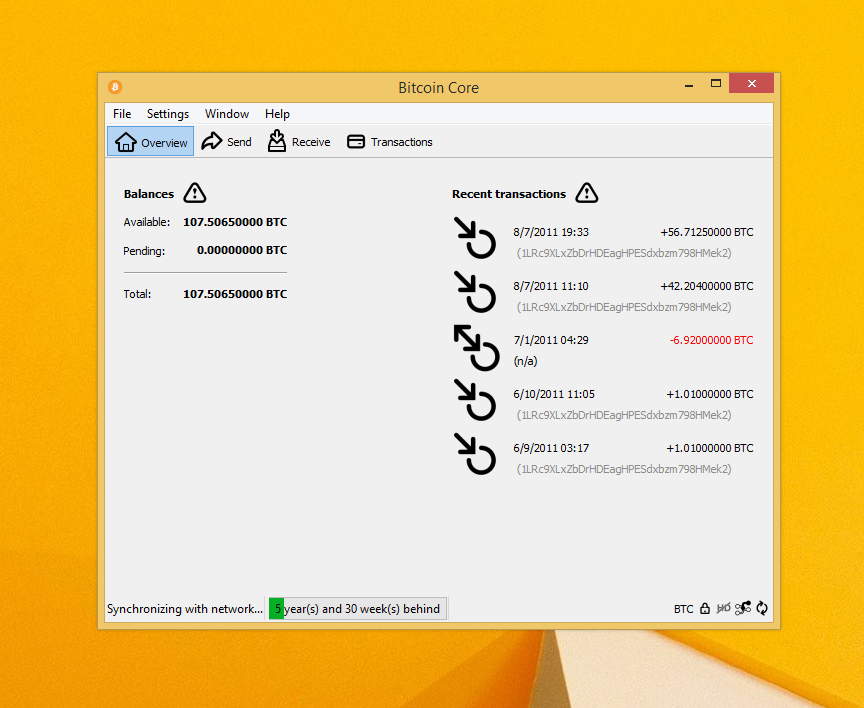Click the +42.20400000 BTC amount
Viewport: 864px width, 708px height.
[706, 286]
